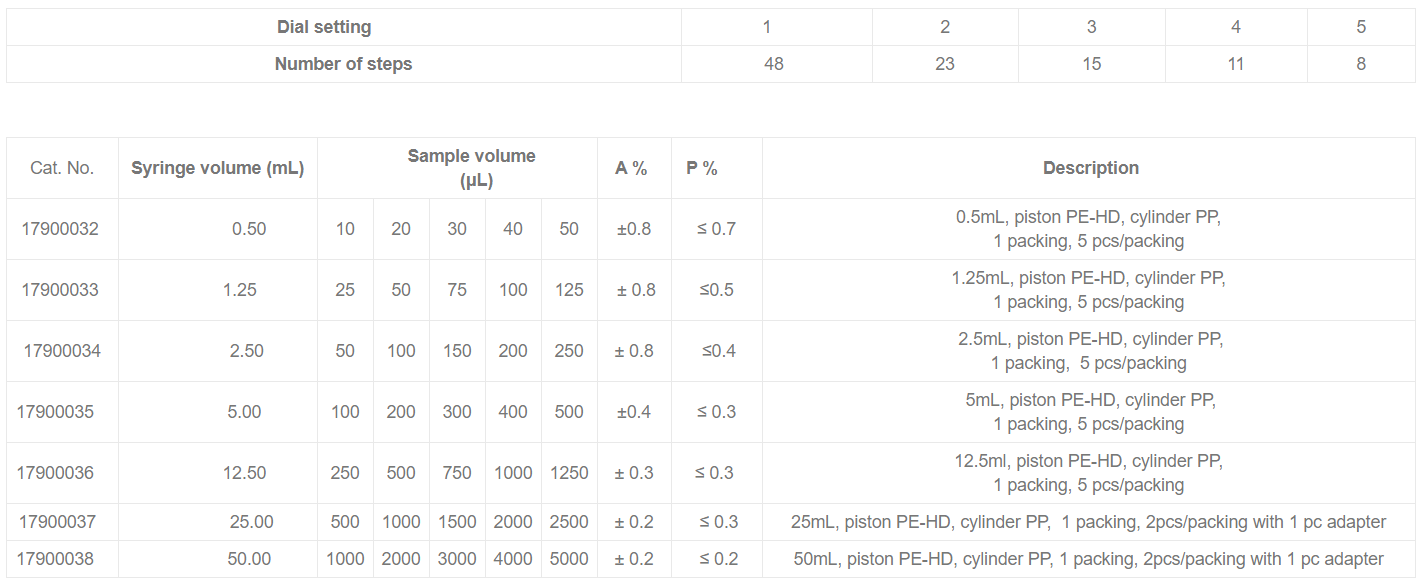Click dial setting number 5
The width and height of the screenshot is (1422, 583).
1361,27
